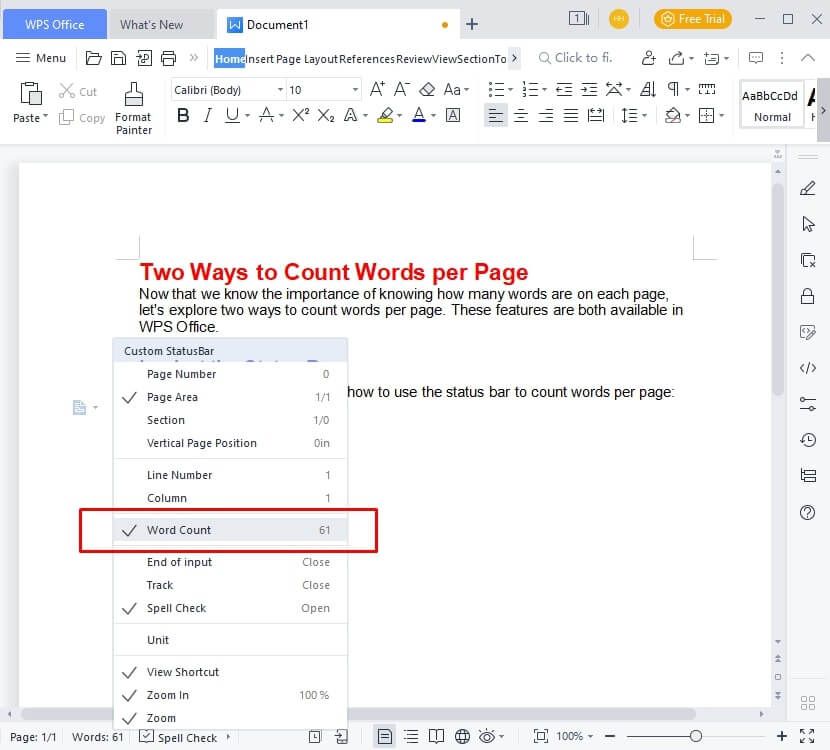Expand the line spacing dropdown
Image resolution: width=830 pixels, height=750 pixels.
click(642, 115)
